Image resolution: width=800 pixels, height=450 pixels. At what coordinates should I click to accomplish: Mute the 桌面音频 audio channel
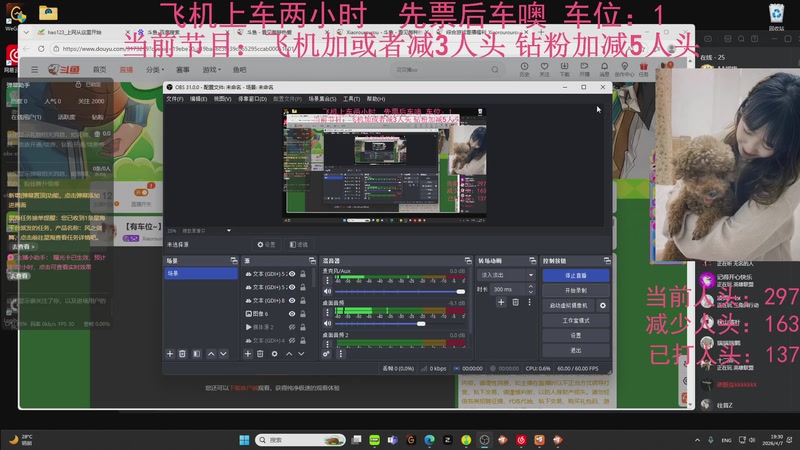click(328, 323)
